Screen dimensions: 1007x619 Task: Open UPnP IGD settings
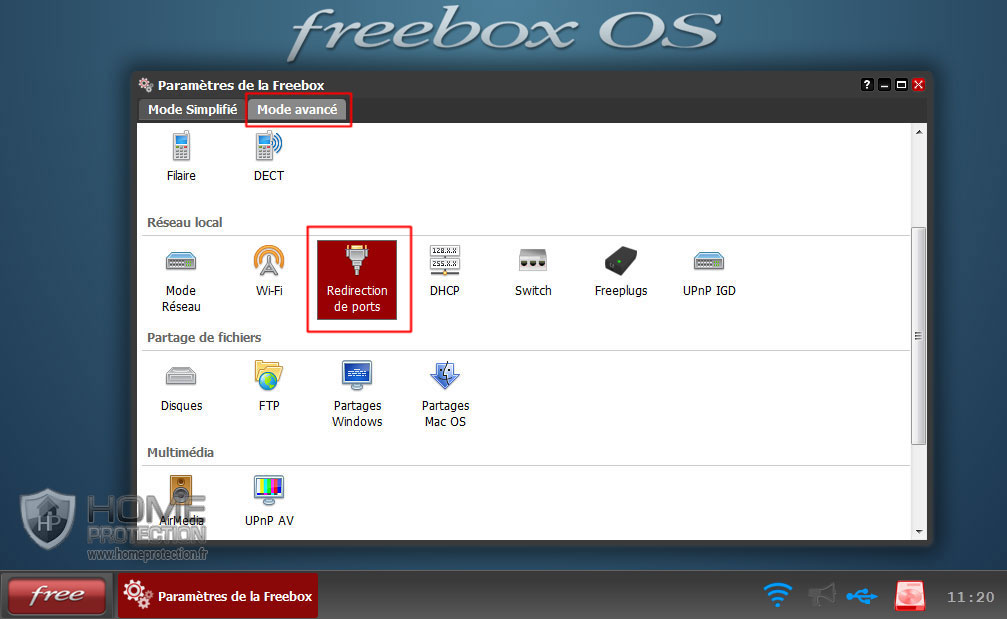point(709,272)
